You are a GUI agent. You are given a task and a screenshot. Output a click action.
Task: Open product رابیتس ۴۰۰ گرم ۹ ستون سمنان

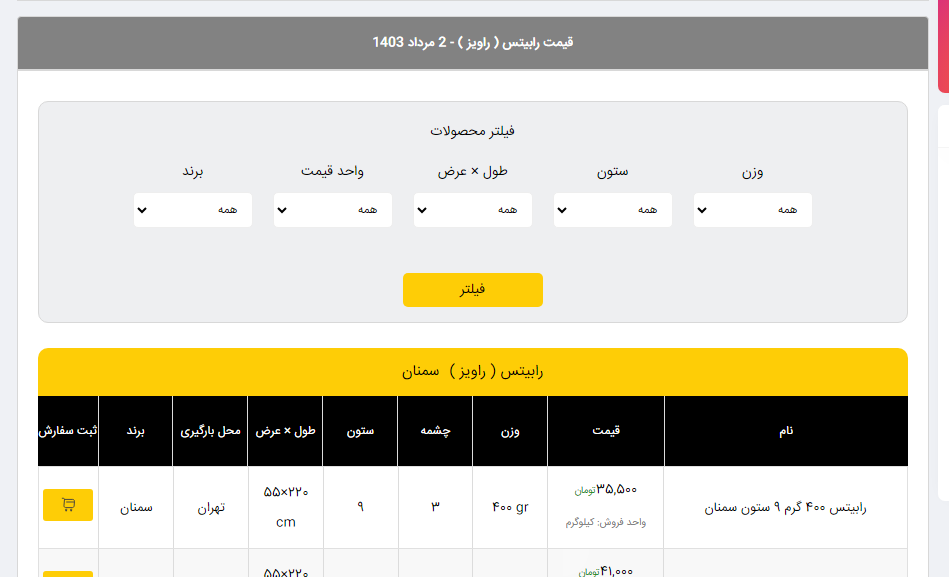pos(785,507)
